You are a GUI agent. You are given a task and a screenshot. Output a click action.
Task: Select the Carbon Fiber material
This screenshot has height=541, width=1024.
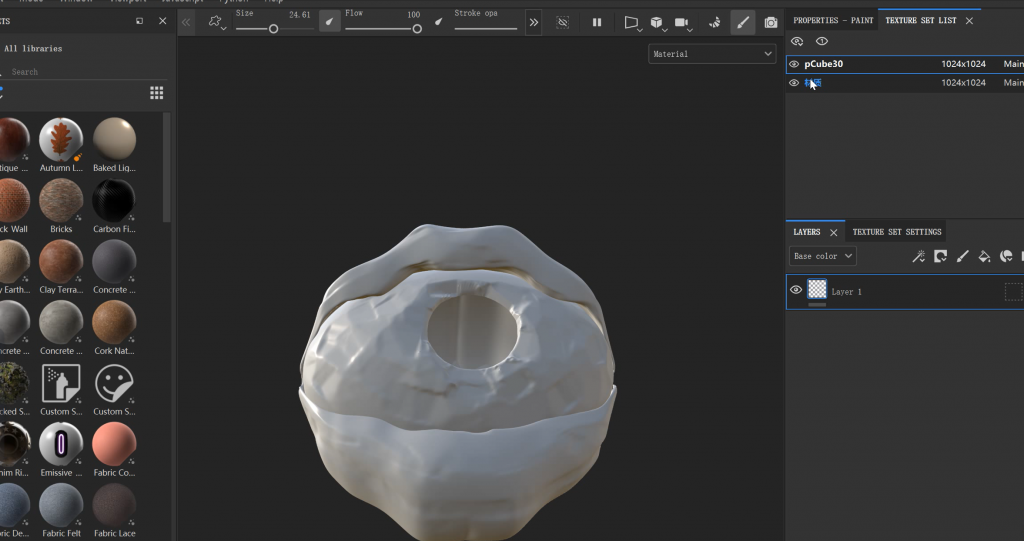[x=114, y=206]
